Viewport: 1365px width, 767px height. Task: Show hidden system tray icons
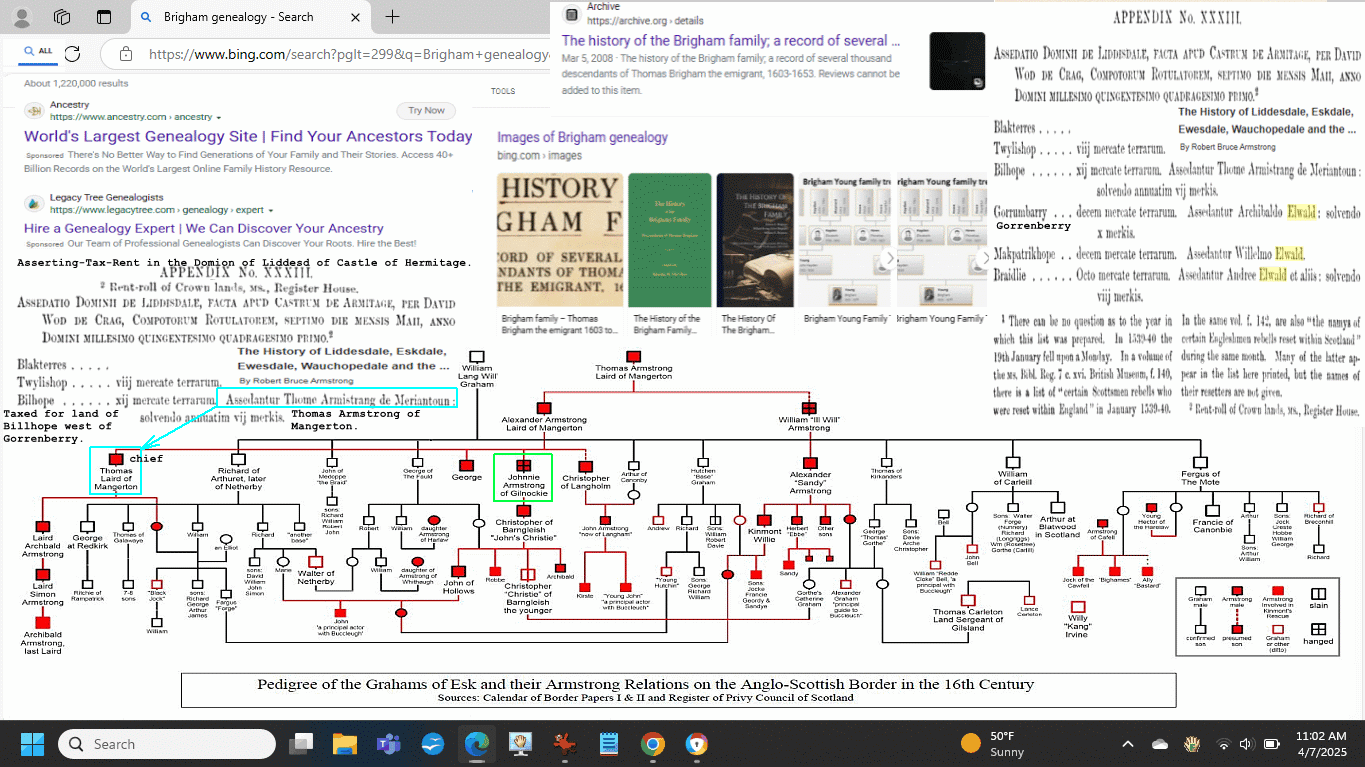point(1128,744)
